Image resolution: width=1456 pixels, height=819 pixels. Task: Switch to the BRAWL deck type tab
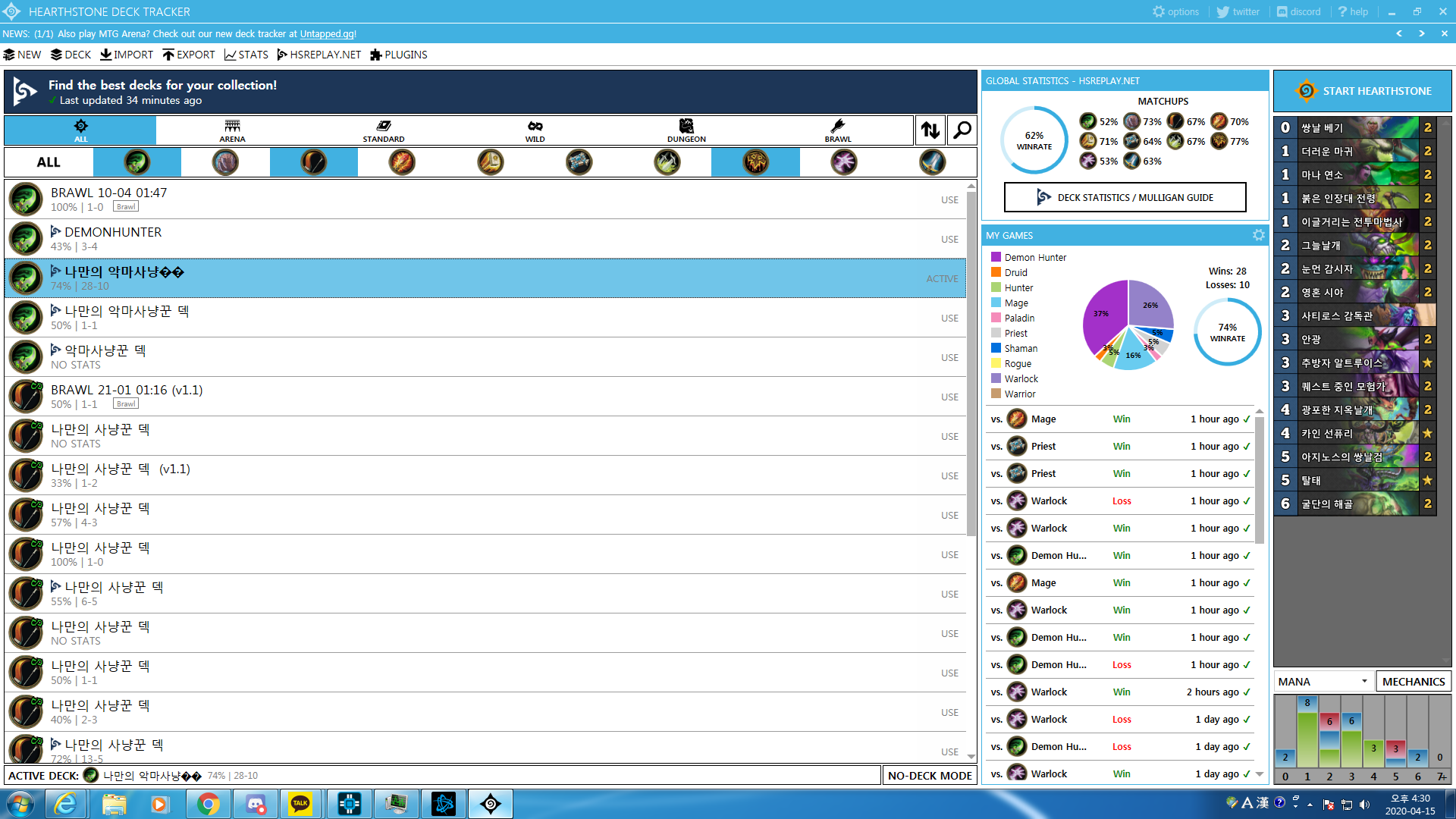(x=838, y=130)
